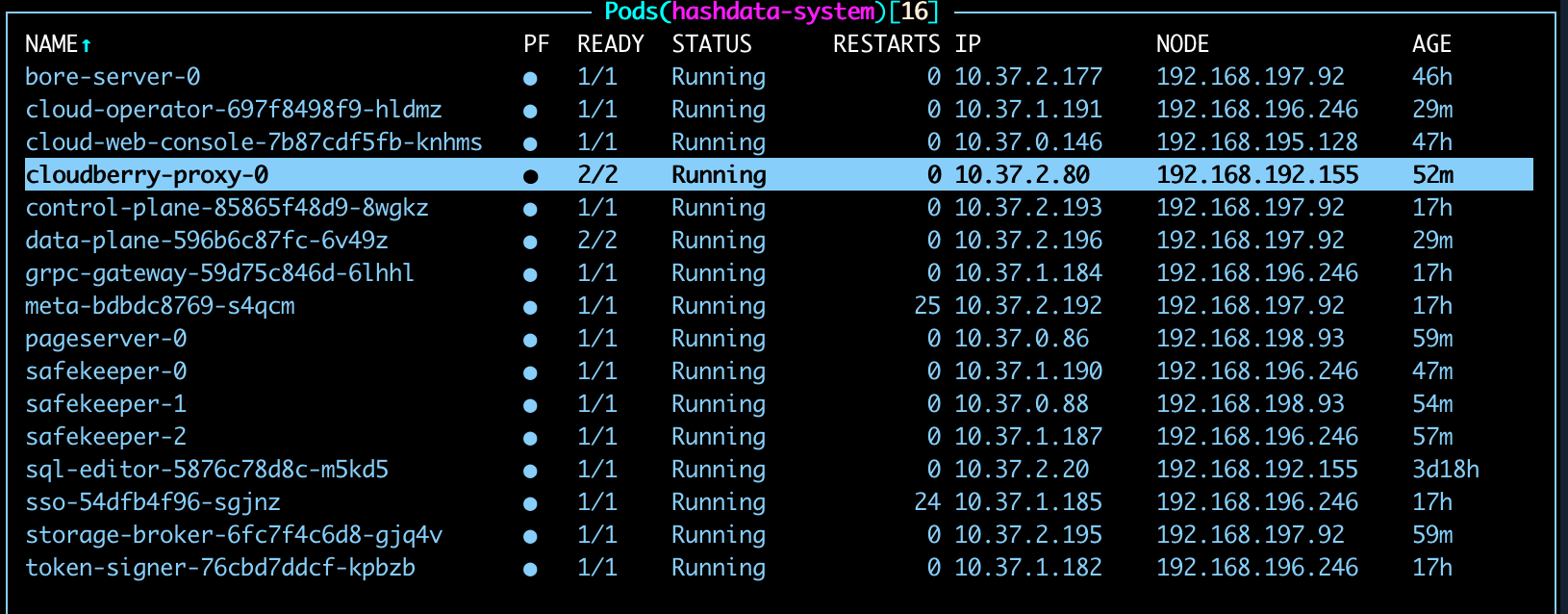The image size is (1568, 614).
Task: Select the storage-broker-6fc7f4c6d8-gjq4v pod
Action: click(x=233, y=535)
